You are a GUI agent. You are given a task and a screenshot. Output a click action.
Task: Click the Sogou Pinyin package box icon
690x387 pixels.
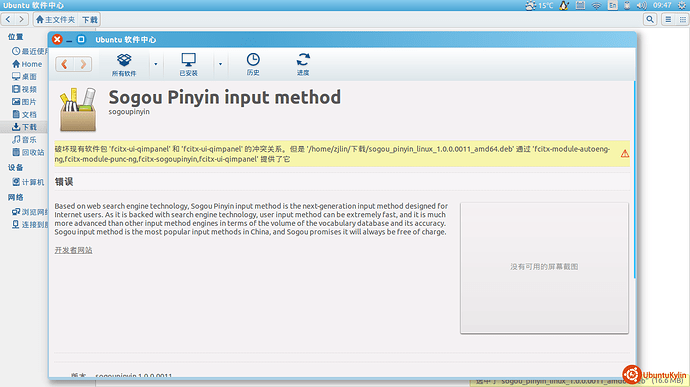tap(78, 110)
